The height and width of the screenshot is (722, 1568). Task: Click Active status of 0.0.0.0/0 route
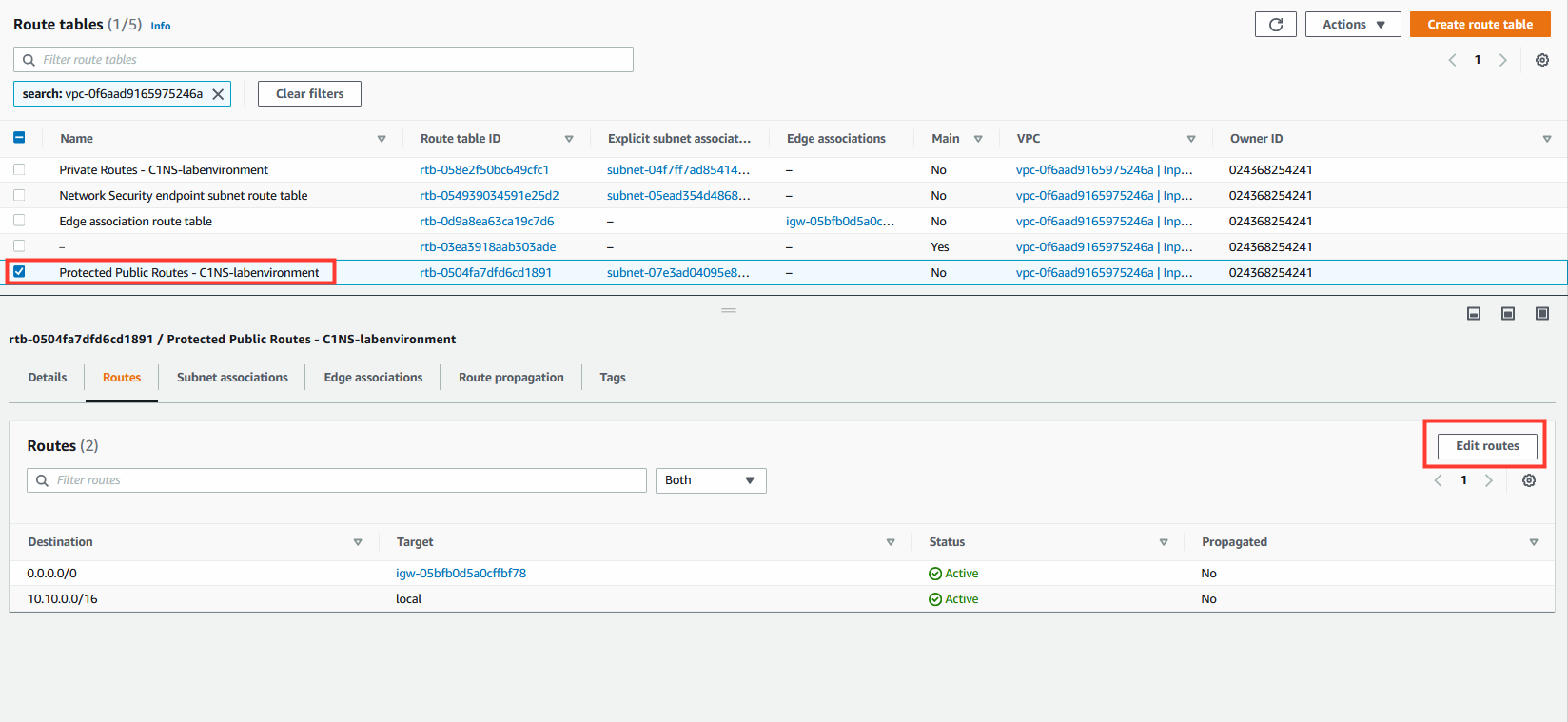(953, 574)
